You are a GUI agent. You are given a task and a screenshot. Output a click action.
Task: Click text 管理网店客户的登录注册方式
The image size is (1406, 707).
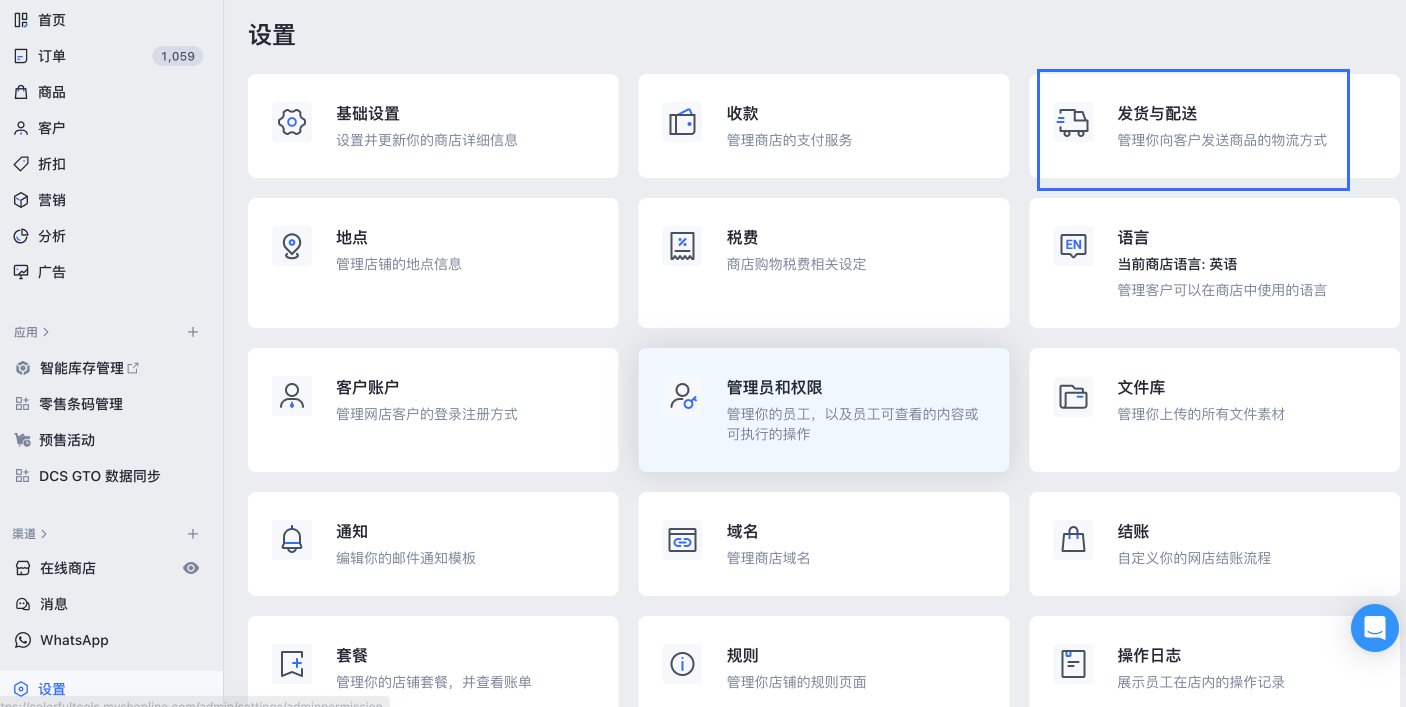[427, 414]
